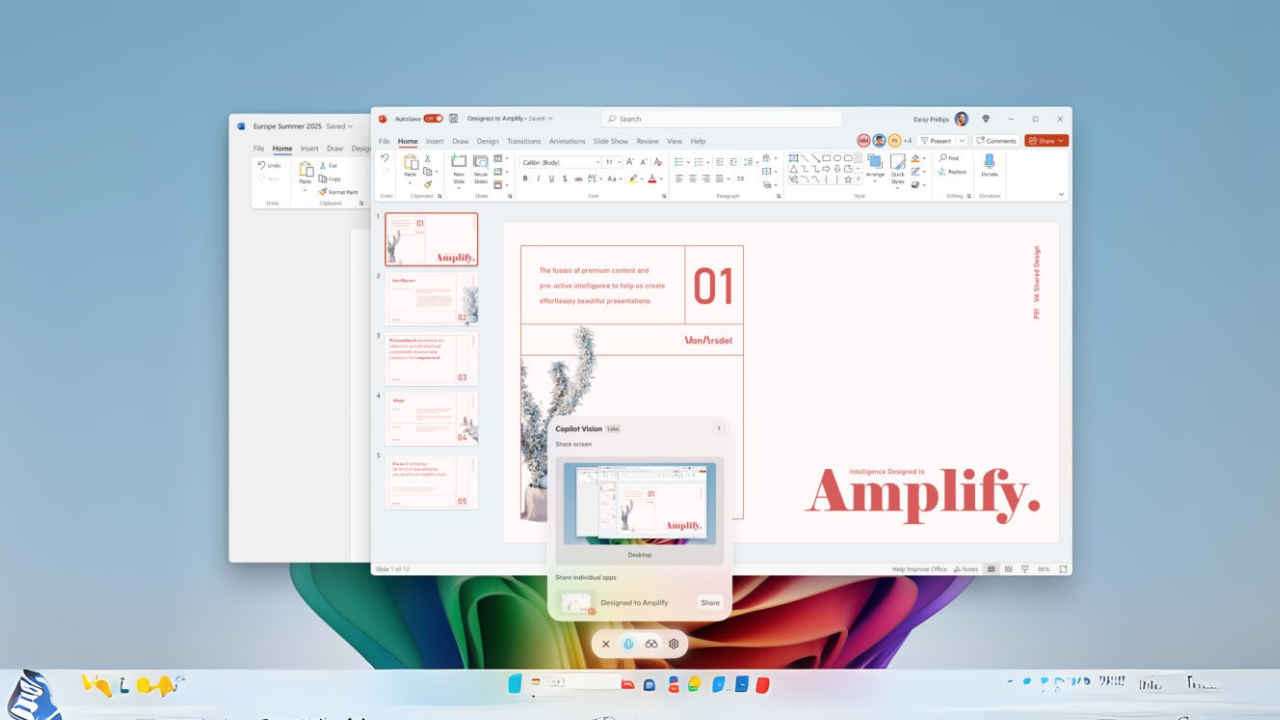The height and width of the screenshot is (720, 1280).
Task: Select slide 5 thumbnail
Action: [x=431, y=482]
